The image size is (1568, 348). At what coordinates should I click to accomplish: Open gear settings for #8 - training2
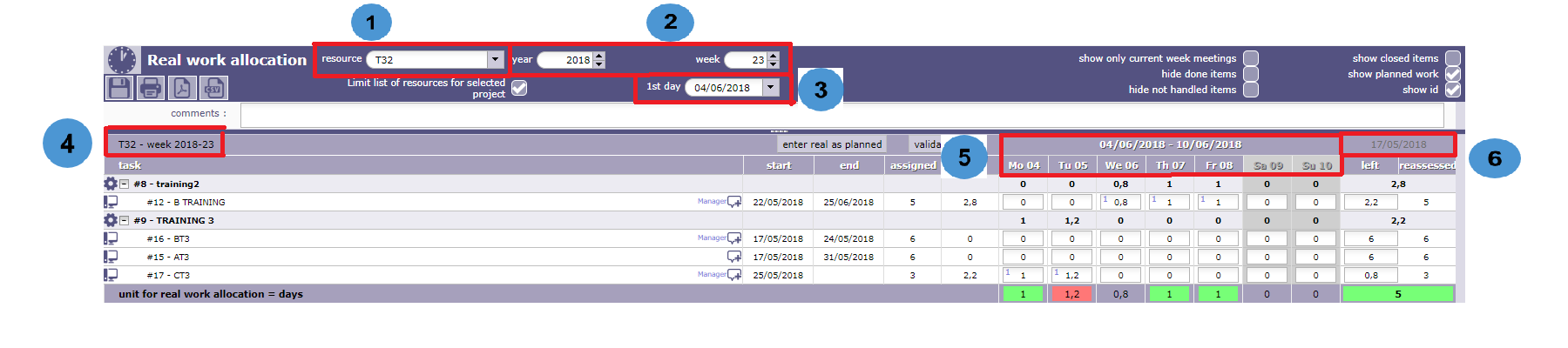111,184
